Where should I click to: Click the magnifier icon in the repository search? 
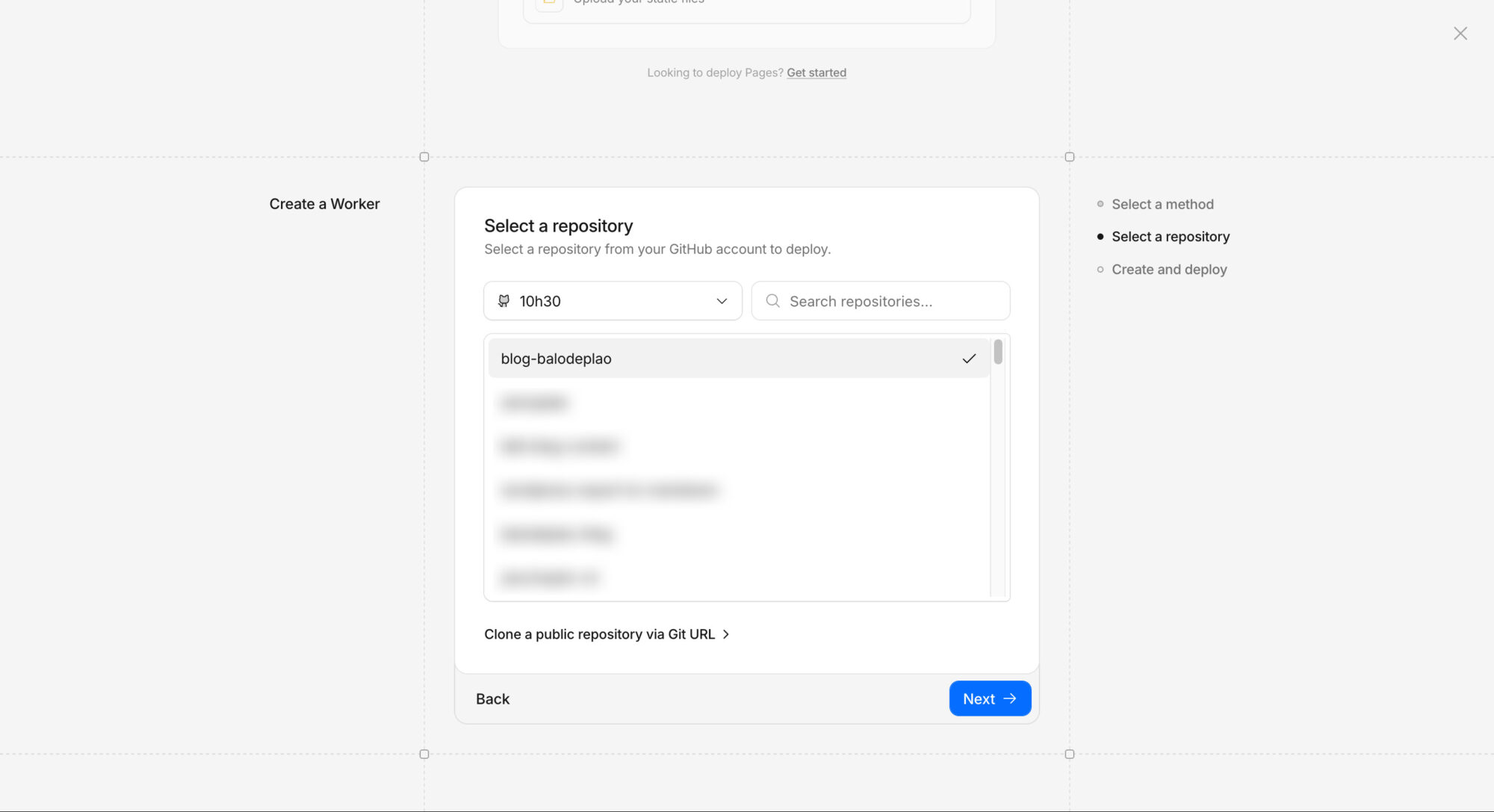click(772, 301)
